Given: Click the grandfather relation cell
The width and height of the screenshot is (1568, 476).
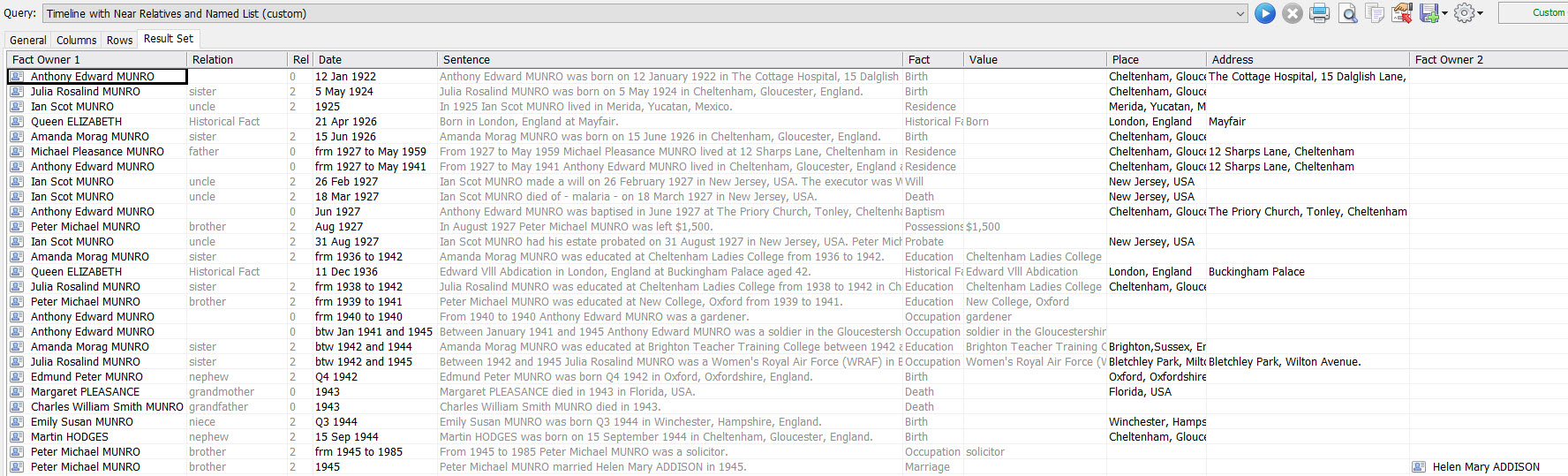Looking at the screenshot, I should 218,407.
